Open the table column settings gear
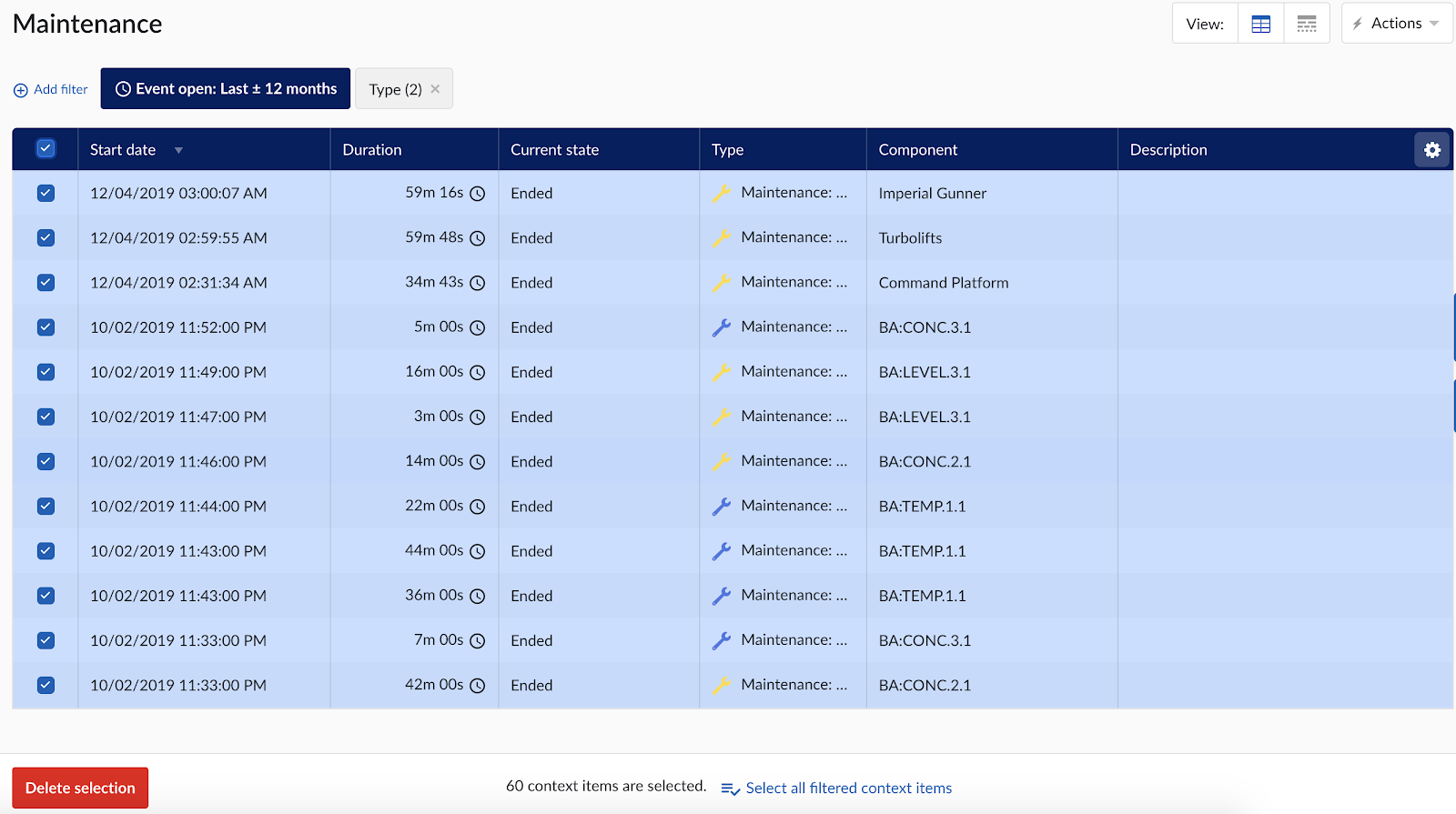This screenshot has height=814, width=1456. click(1432, 150)
